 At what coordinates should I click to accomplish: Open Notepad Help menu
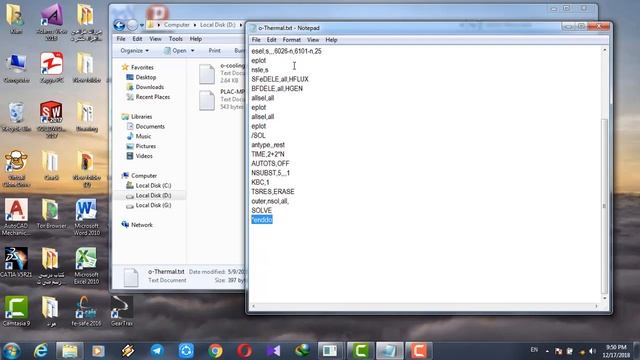coord(331,40)
